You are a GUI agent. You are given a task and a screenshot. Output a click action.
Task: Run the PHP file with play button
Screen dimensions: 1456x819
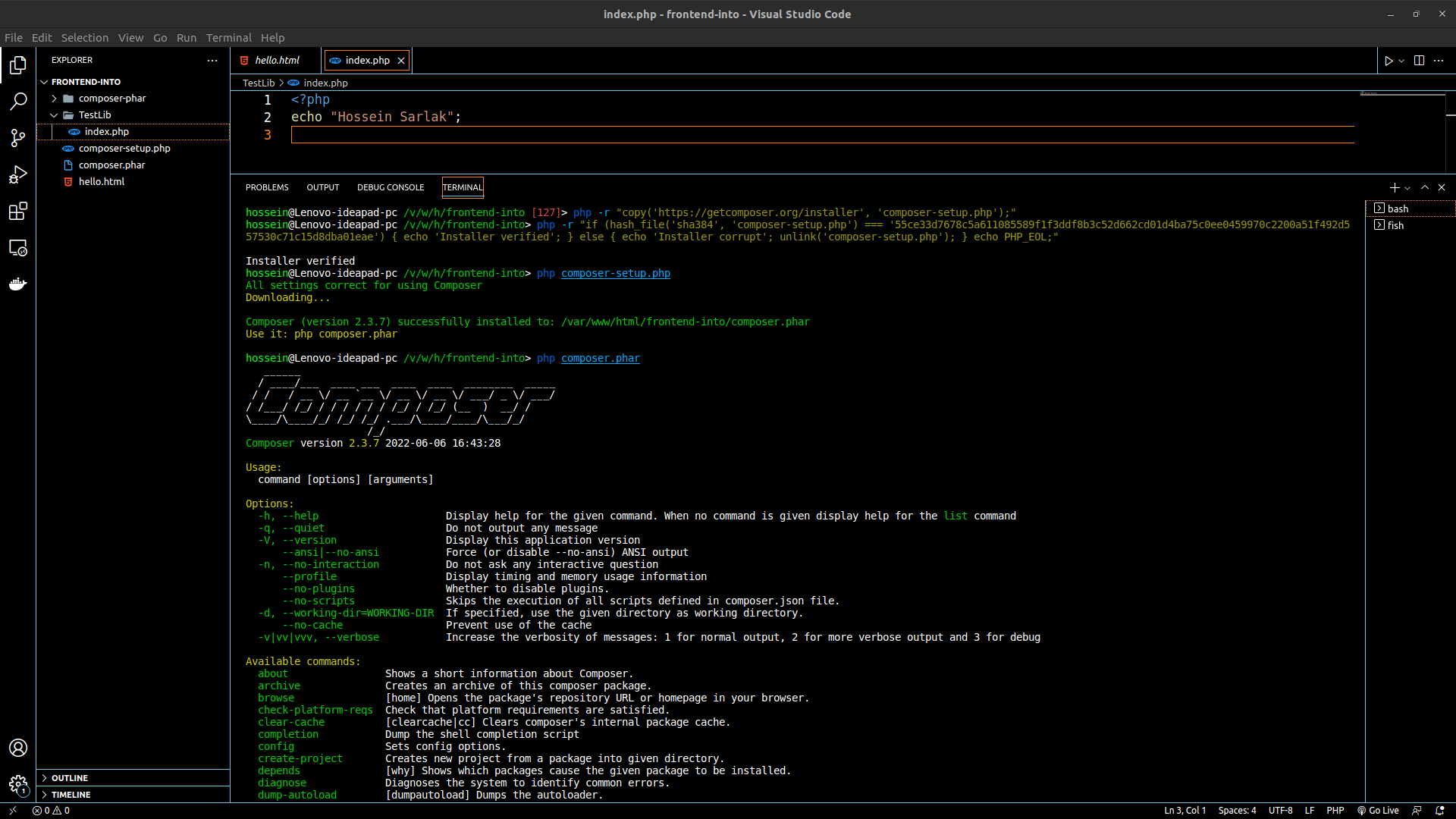1389,61
